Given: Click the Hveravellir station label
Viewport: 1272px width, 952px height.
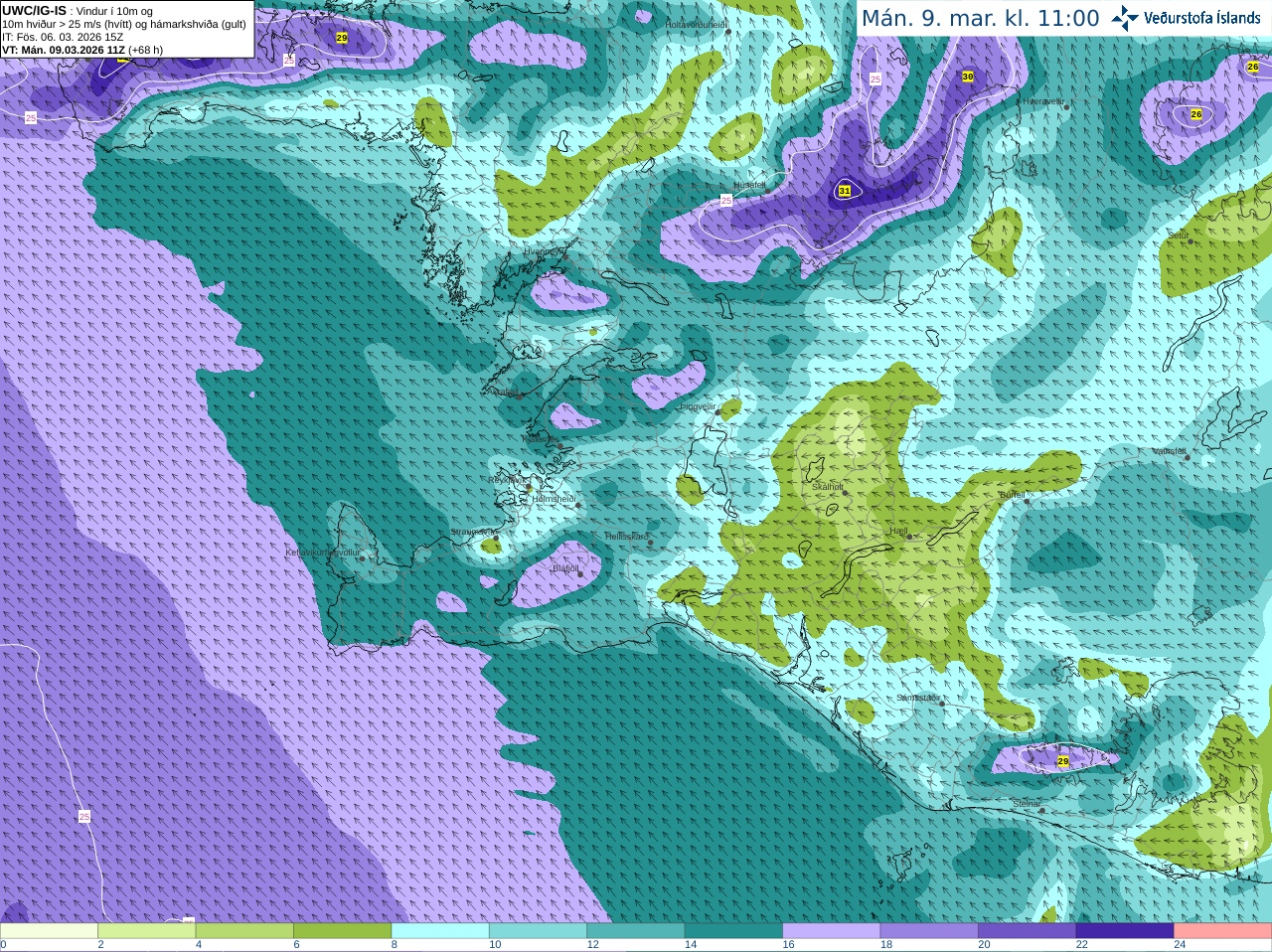Looking at the screenshot, I should [1042, 101].
